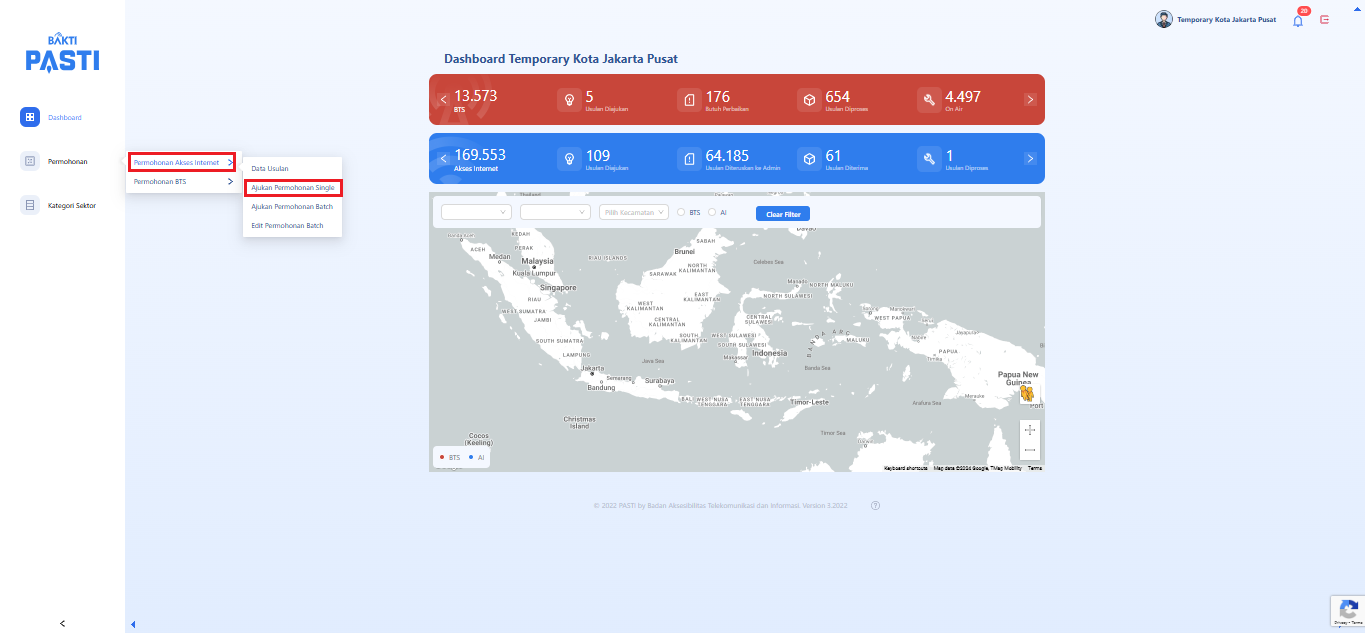
Task: Select Ajukan Permohonan Single menu item
Action: coord(292,188)
